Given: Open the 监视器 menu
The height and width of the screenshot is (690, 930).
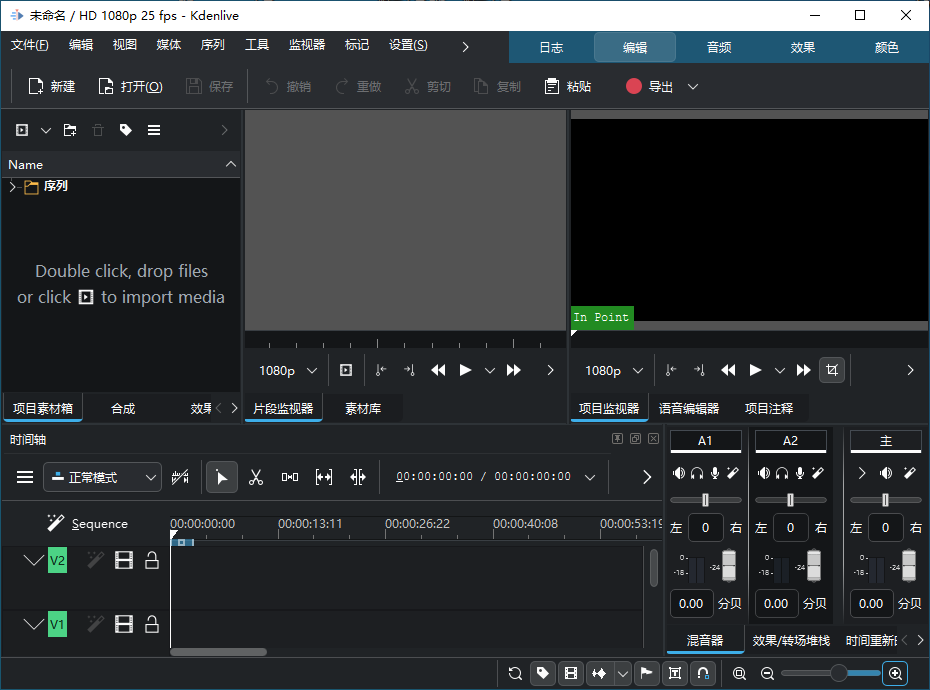Looking at the screenshot, I should (x=307, y=45).
